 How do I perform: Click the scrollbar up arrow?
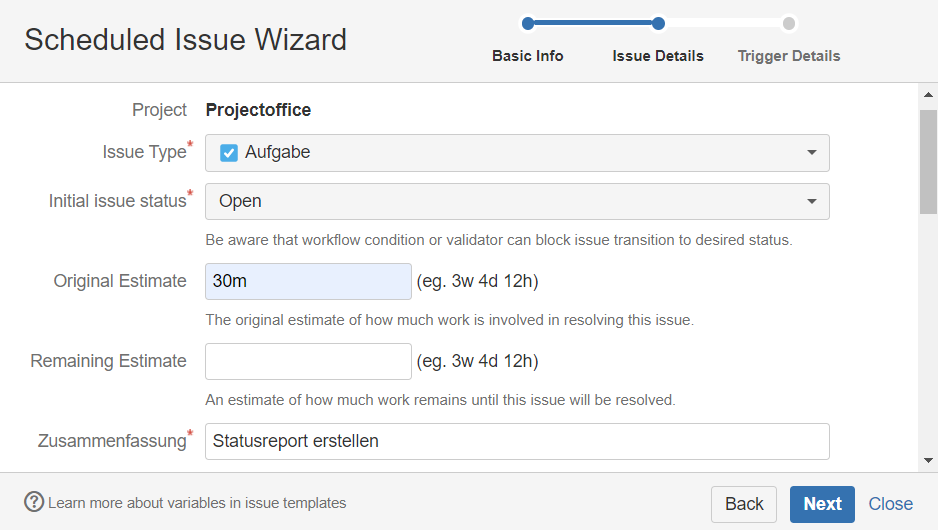(x=928, y=95)
